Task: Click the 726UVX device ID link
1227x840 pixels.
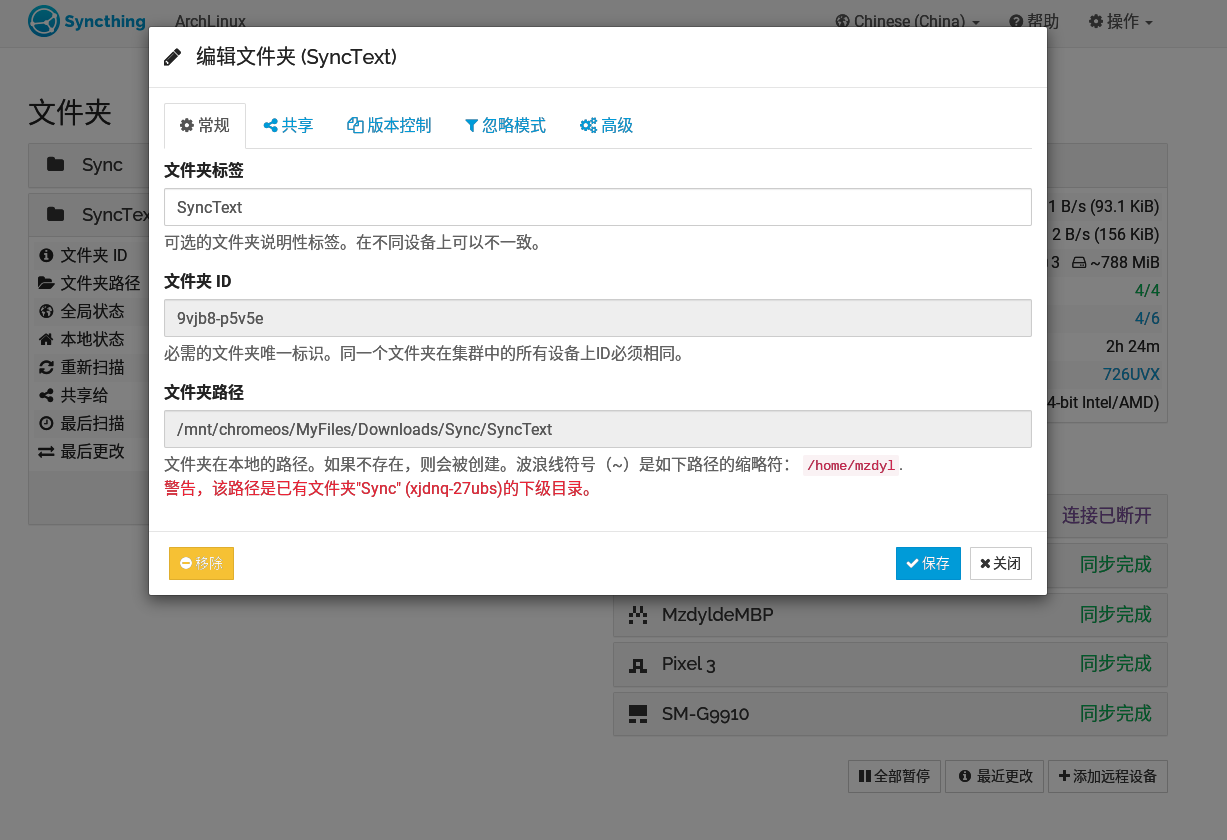Action: tap(1131, 374)
